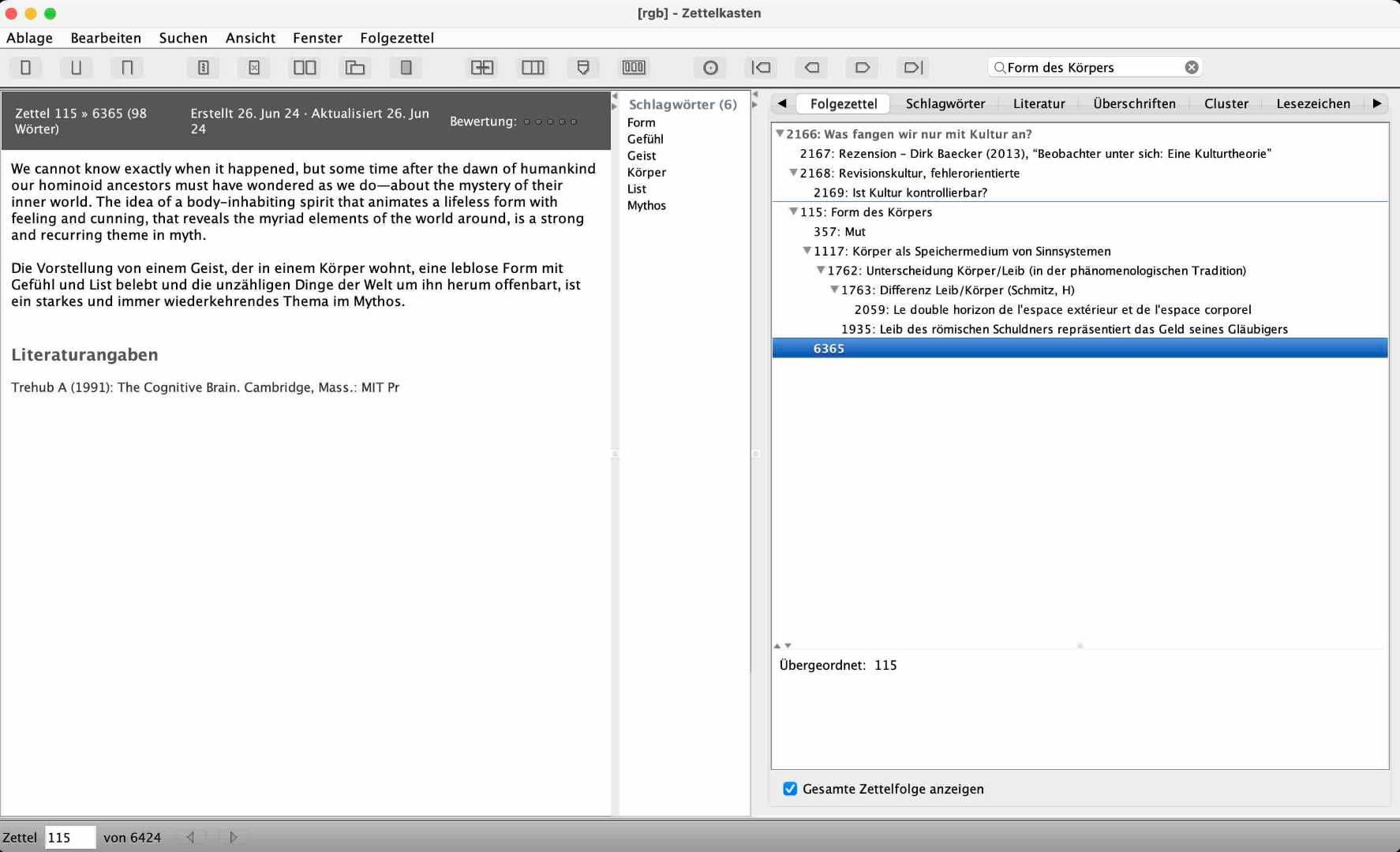The width and height of the screenshot is (1400, 852).
Task: Switch to the Literatur tab
Action: click(x=1039, y=103)
